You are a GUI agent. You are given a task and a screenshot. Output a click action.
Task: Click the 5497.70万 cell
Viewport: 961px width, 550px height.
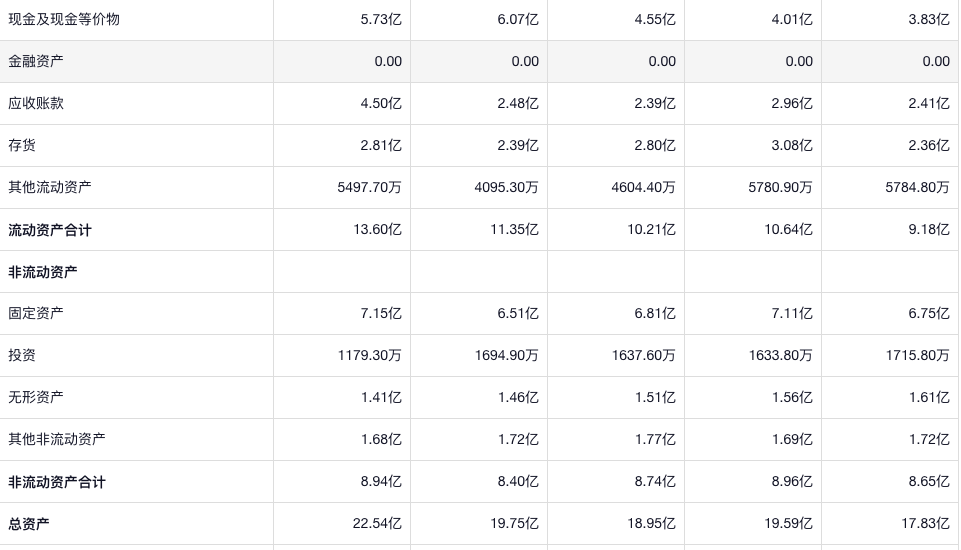click(370, 187)
